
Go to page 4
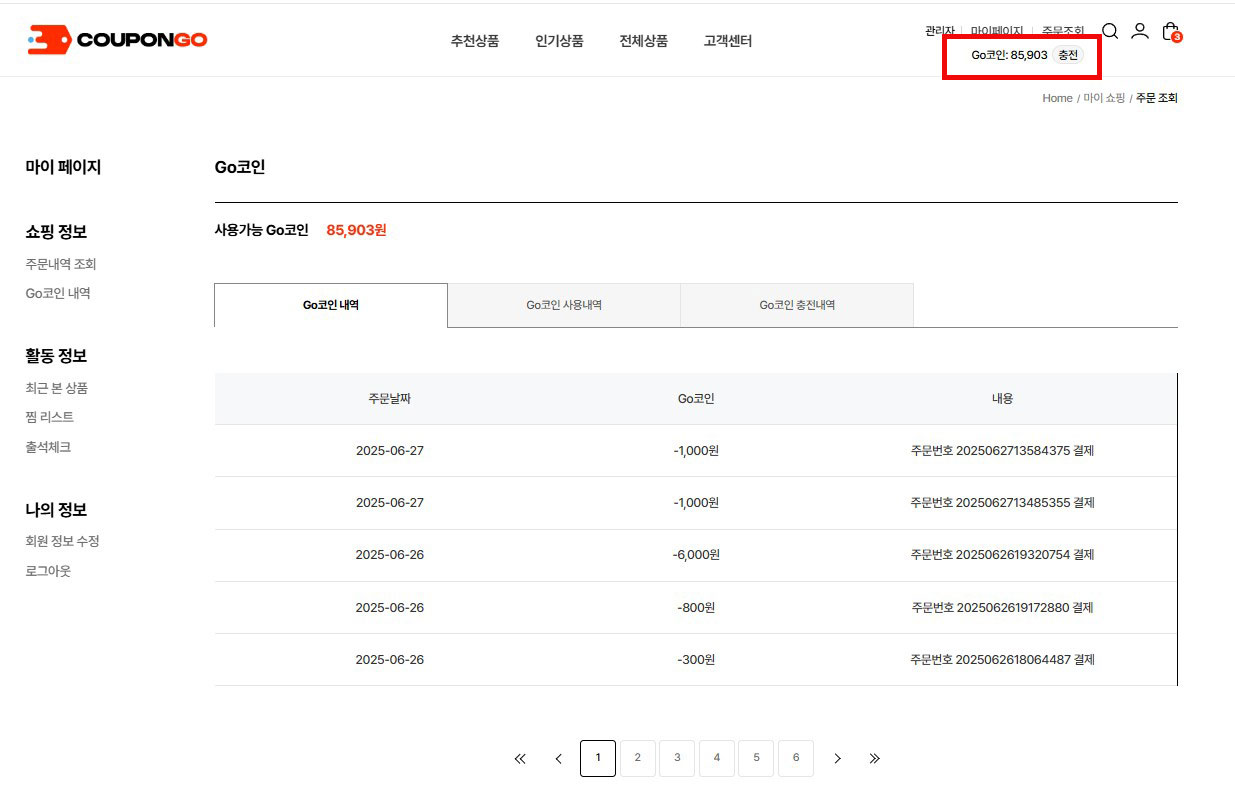pyautogui.click(x=717, y=758)
